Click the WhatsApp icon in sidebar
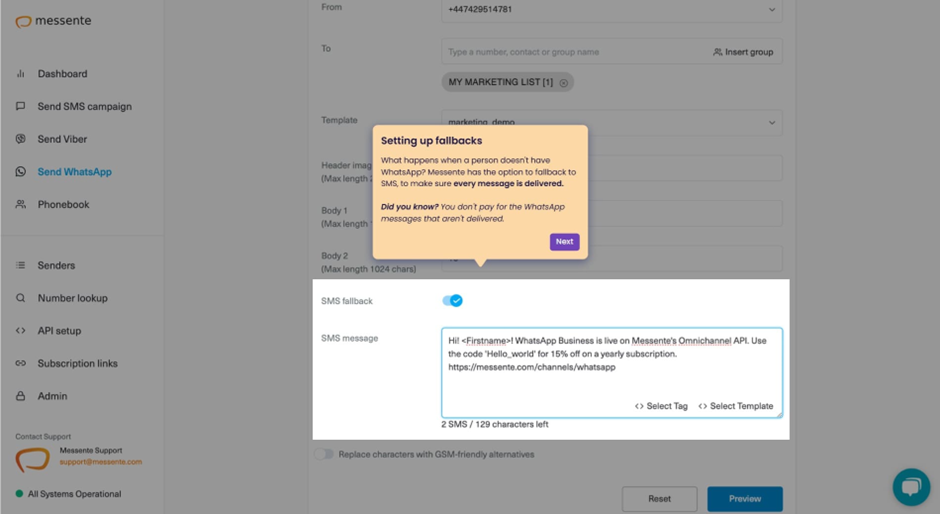The image size is (940, 514). pos(20,172)
